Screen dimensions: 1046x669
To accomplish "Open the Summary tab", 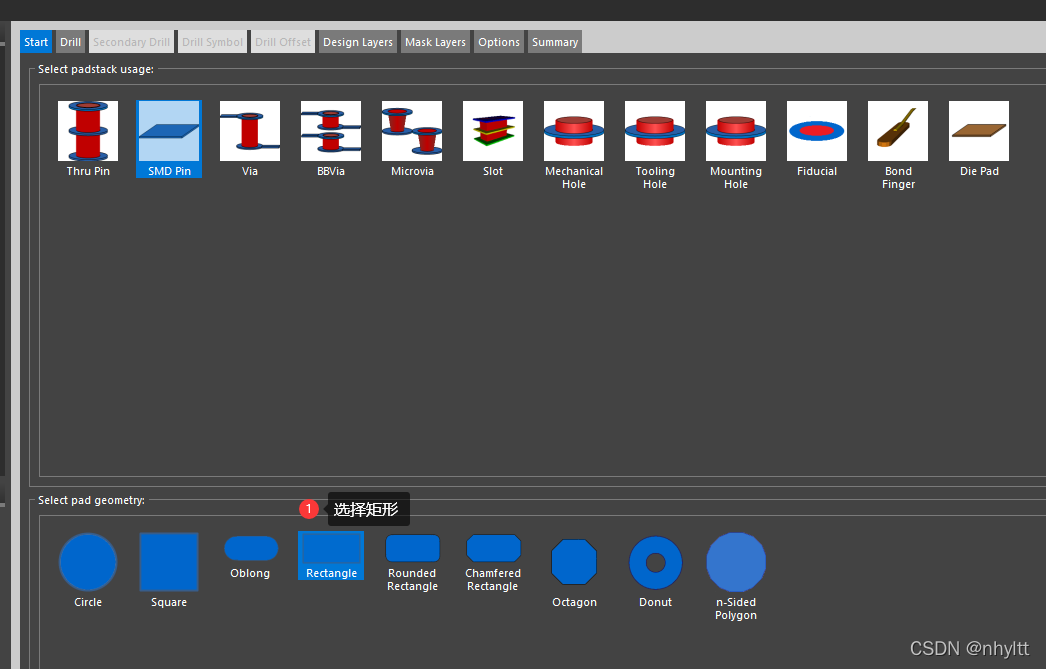I will 555,42.
